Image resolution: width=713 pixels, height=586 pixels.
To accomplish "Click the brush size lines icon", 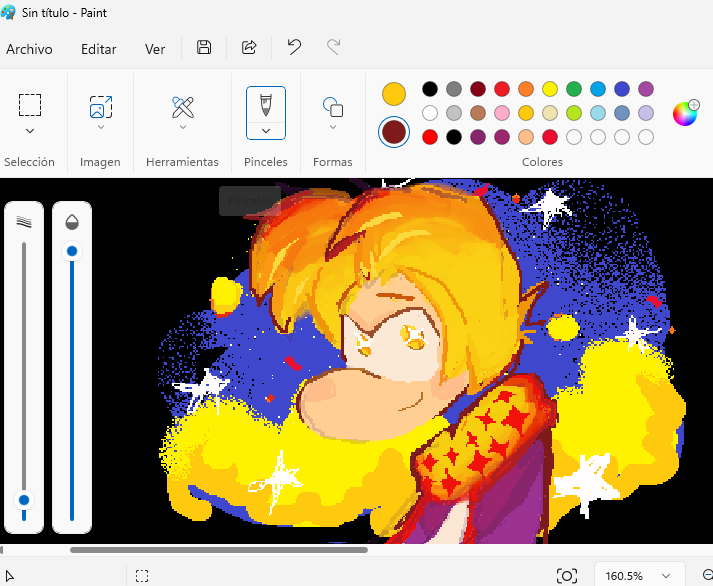I will tap(24, 222).
